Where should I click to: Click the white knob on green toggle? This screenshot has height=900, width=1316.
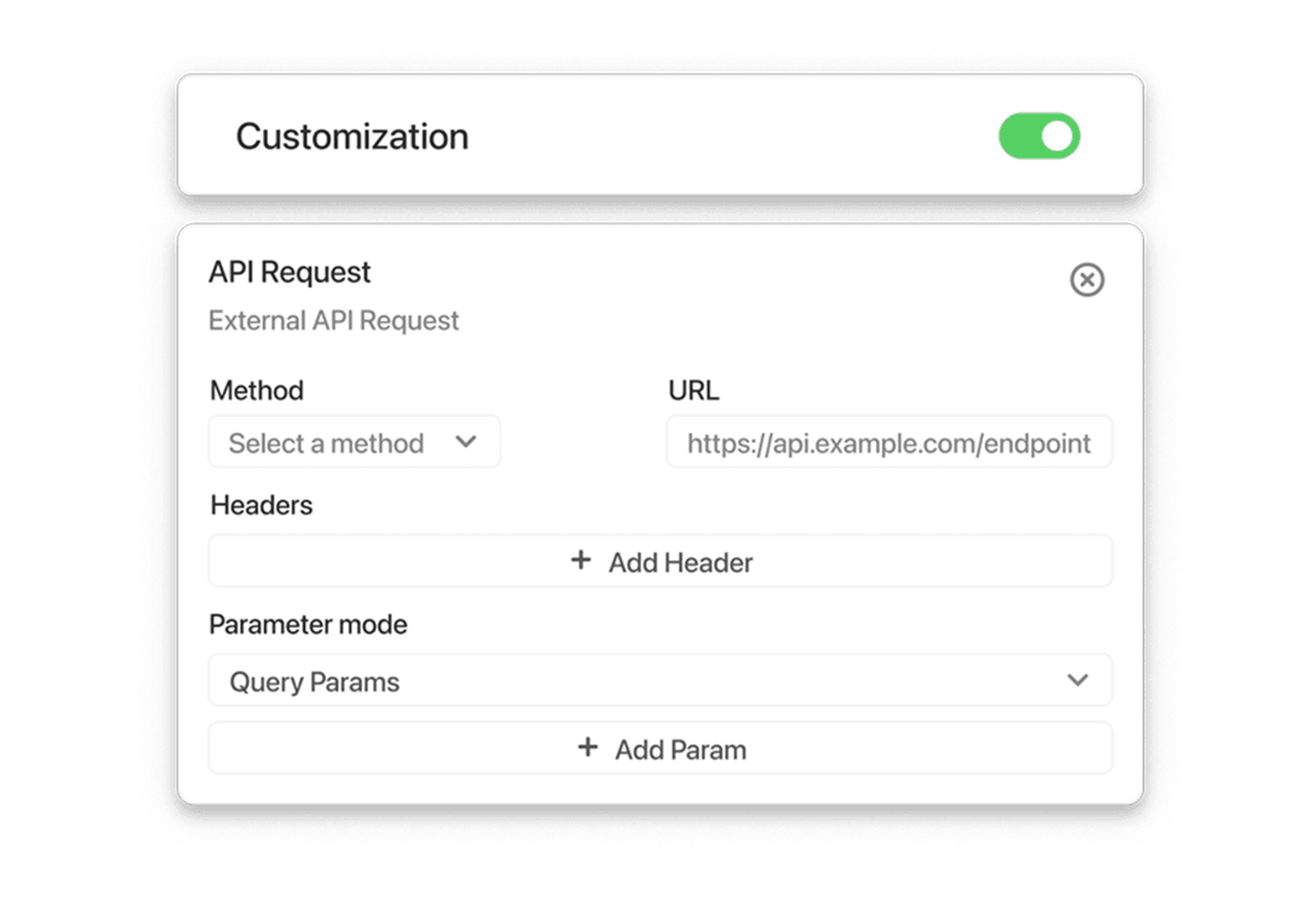tap(1057, 136)
